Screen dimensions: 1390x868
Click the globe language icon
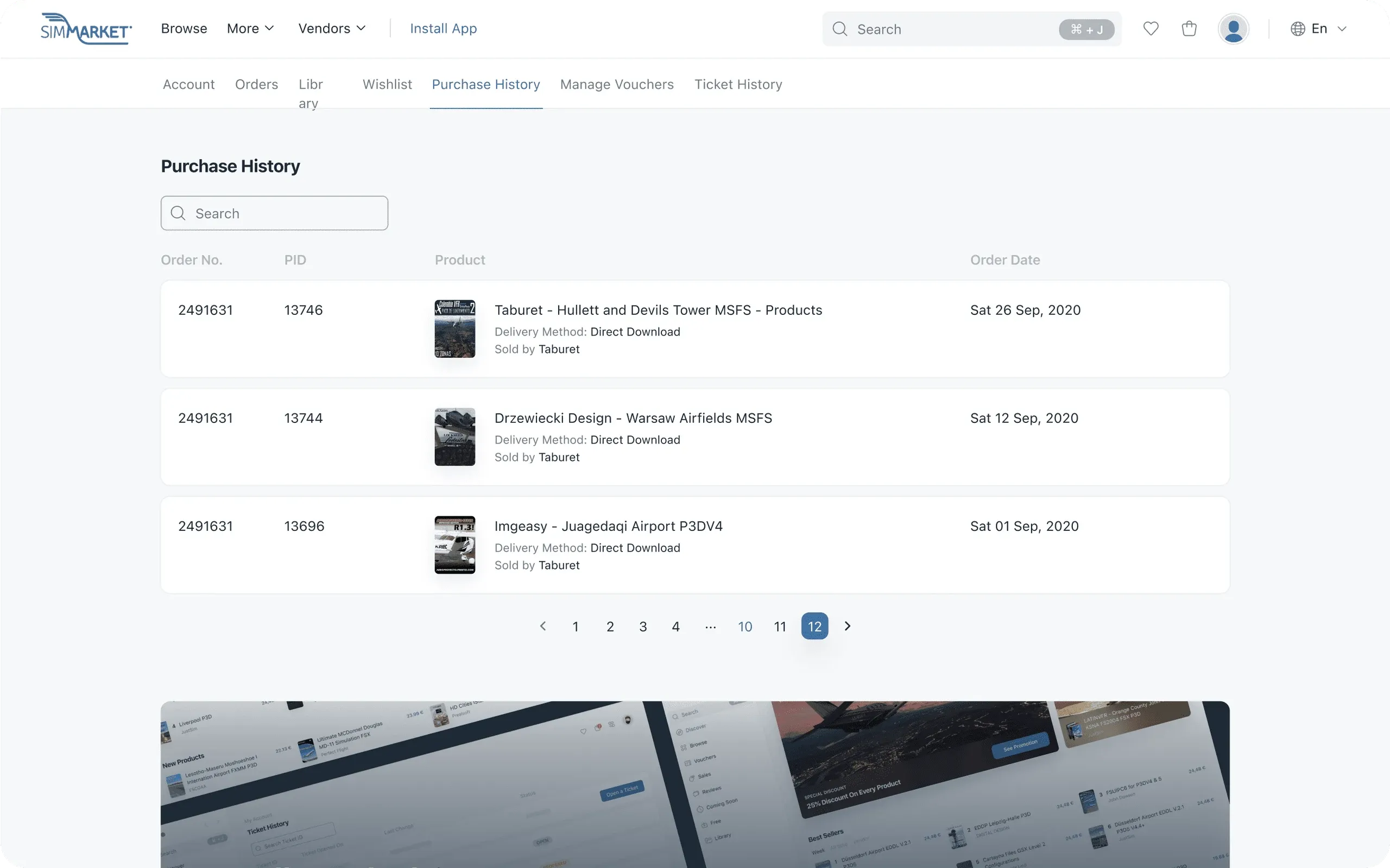pos(1298,29)
